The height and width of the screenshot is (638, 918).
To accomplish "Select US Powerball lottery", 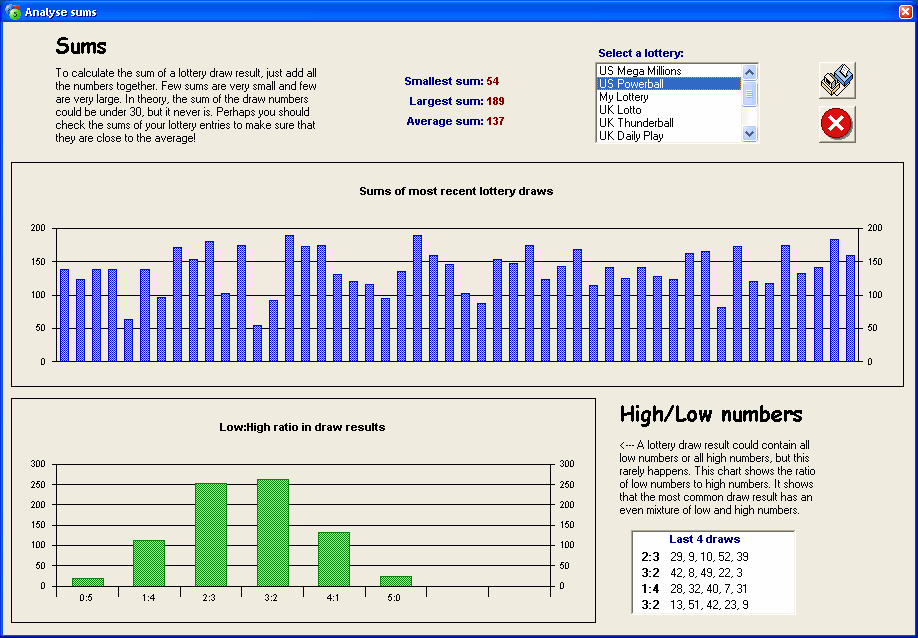I will click(x=640, y=84).
